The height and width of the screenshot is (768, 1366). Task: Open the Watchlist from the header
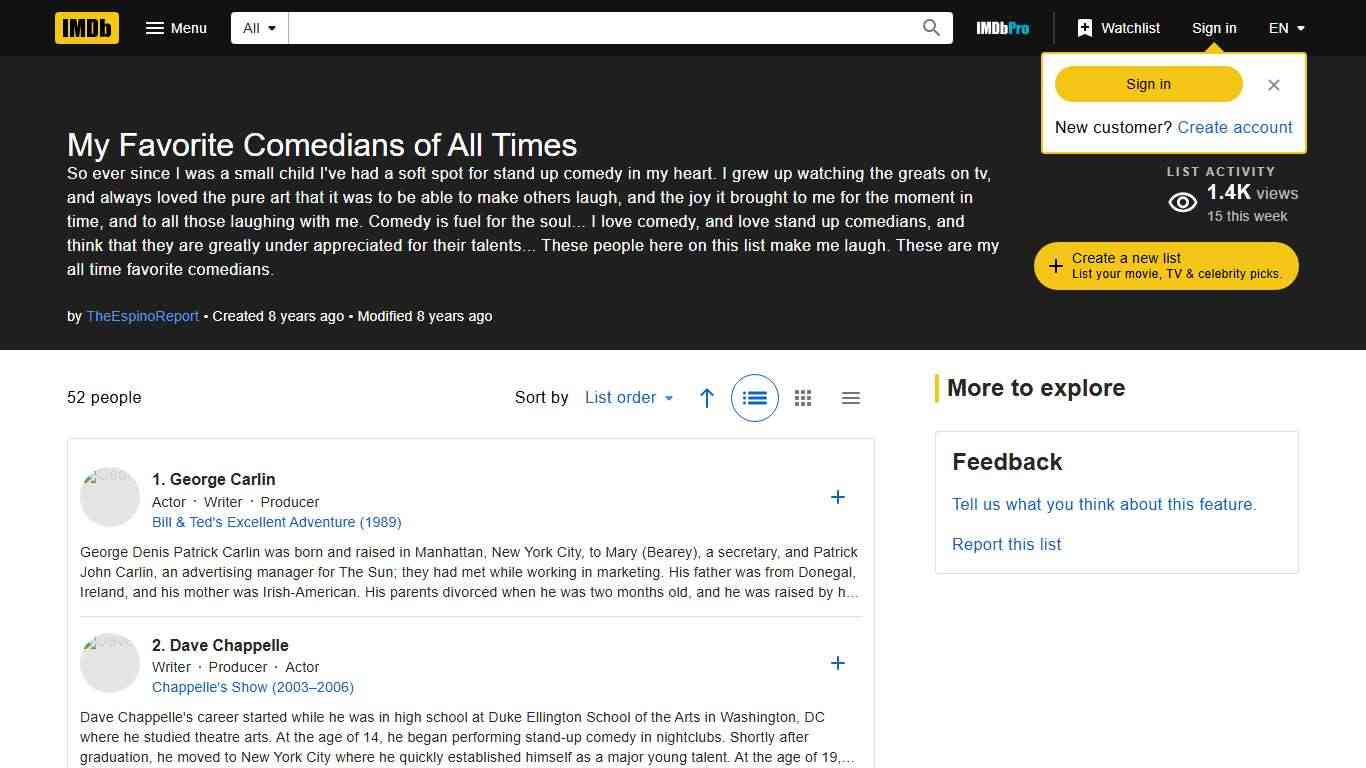click(1118, 28)
